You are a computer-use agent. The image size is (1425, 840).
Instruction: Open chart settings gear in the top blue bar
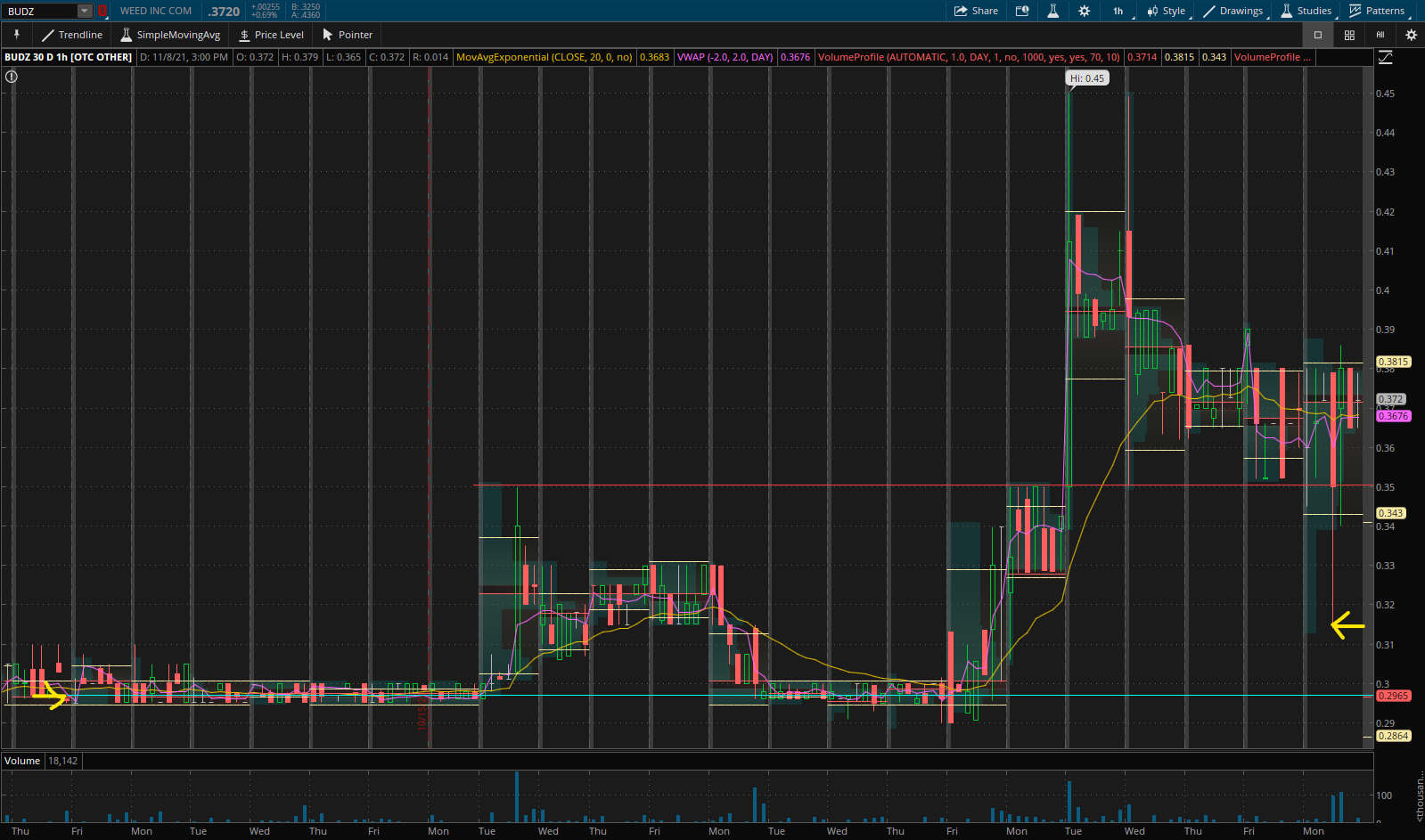click(x=1084, y=11)
